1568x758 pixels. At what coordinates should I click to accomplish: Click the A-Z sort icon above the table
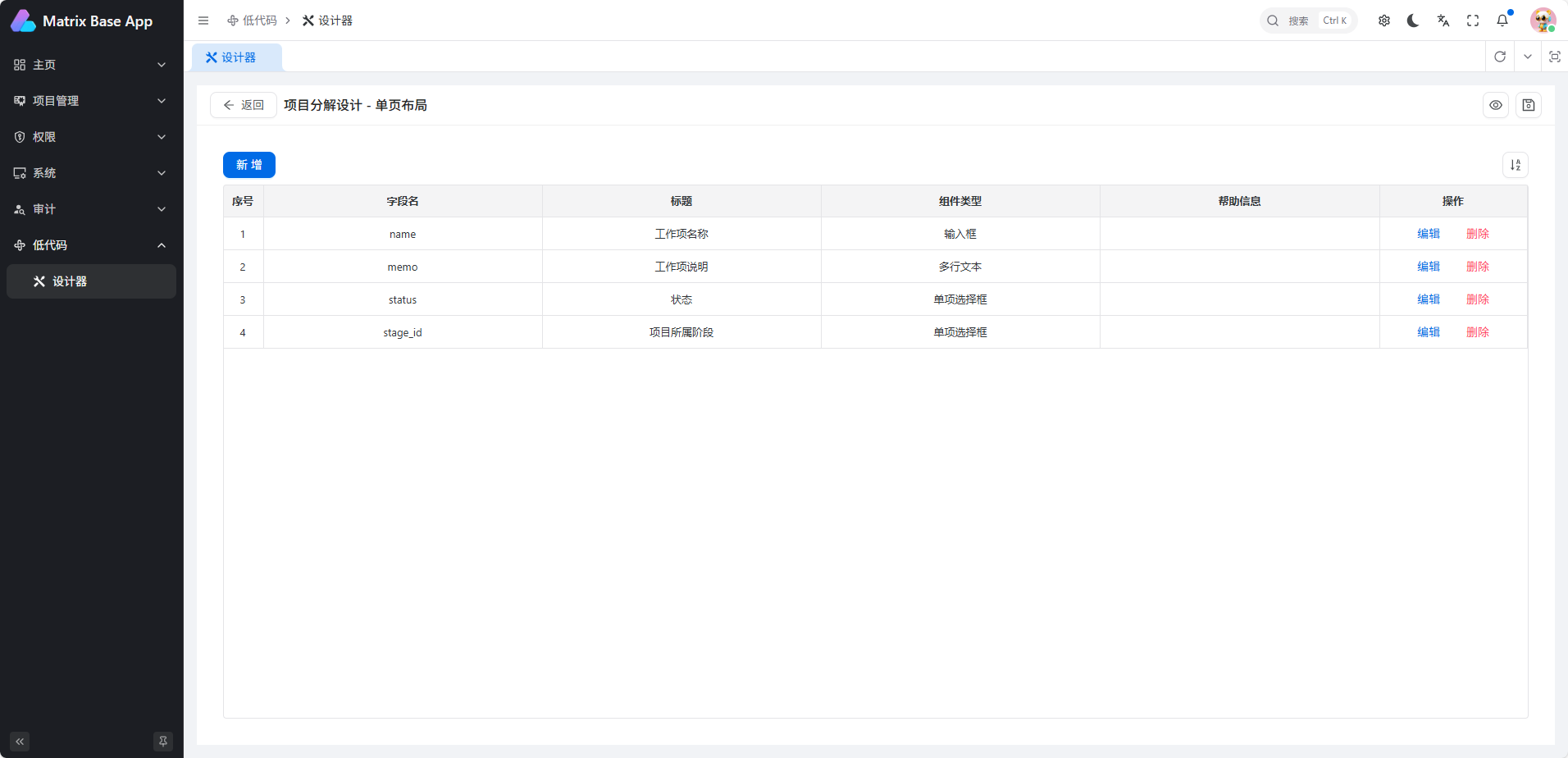(1515, 164)
